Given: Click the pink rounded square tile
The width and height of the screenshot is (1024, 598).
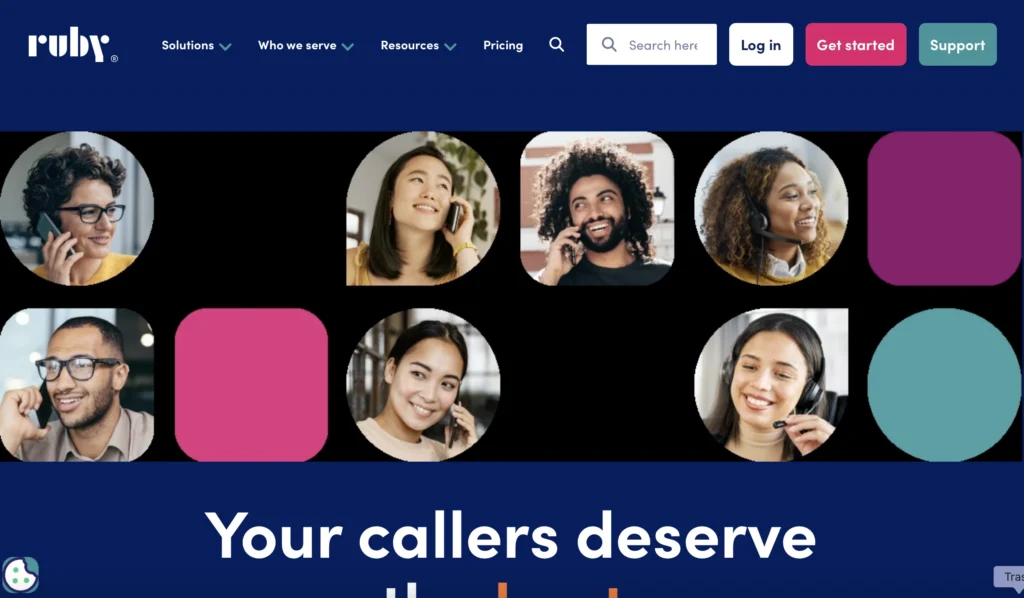Looking at the screenshot, I should pyautogui.click(x=251, y=385).
